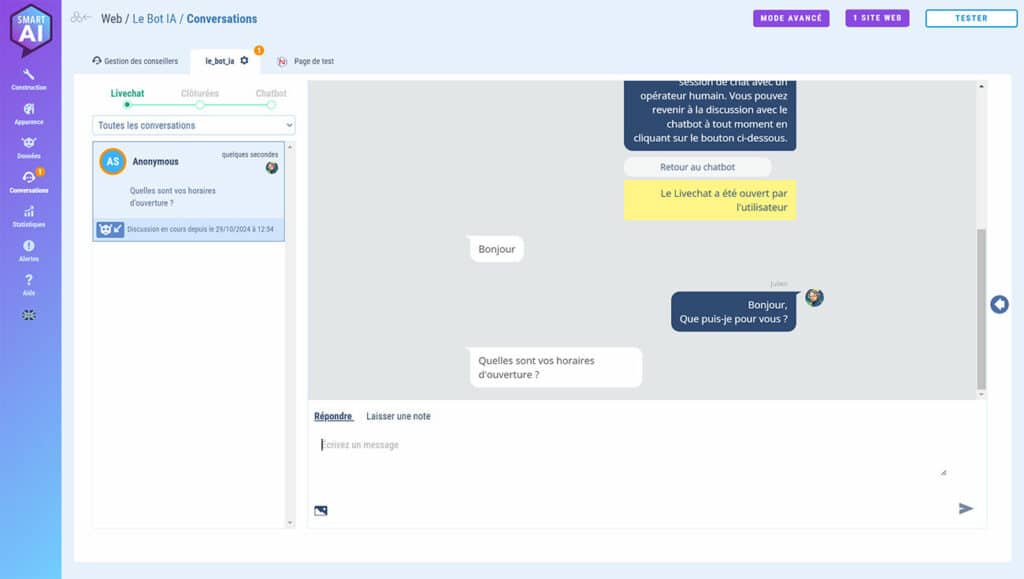Open the Apparence sidebar icon
1024x579 pixels.
[x=29, y=112]
